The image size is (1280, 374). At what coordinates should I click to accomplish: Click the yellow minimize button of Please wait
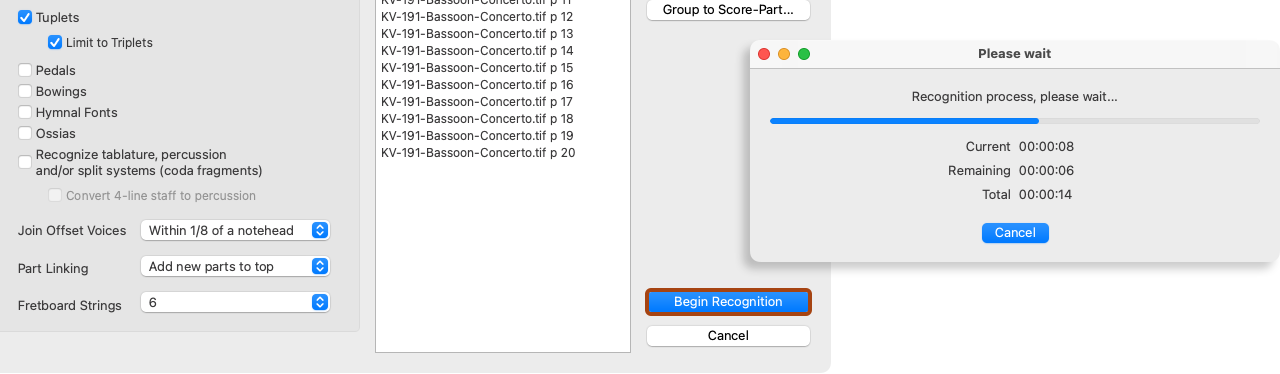[784, 54]
